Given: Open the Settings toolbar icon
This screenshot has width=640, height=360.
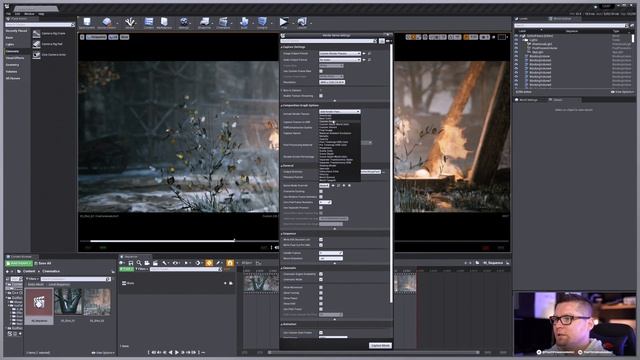Looking at the screenshot, I should coord(184,22).
